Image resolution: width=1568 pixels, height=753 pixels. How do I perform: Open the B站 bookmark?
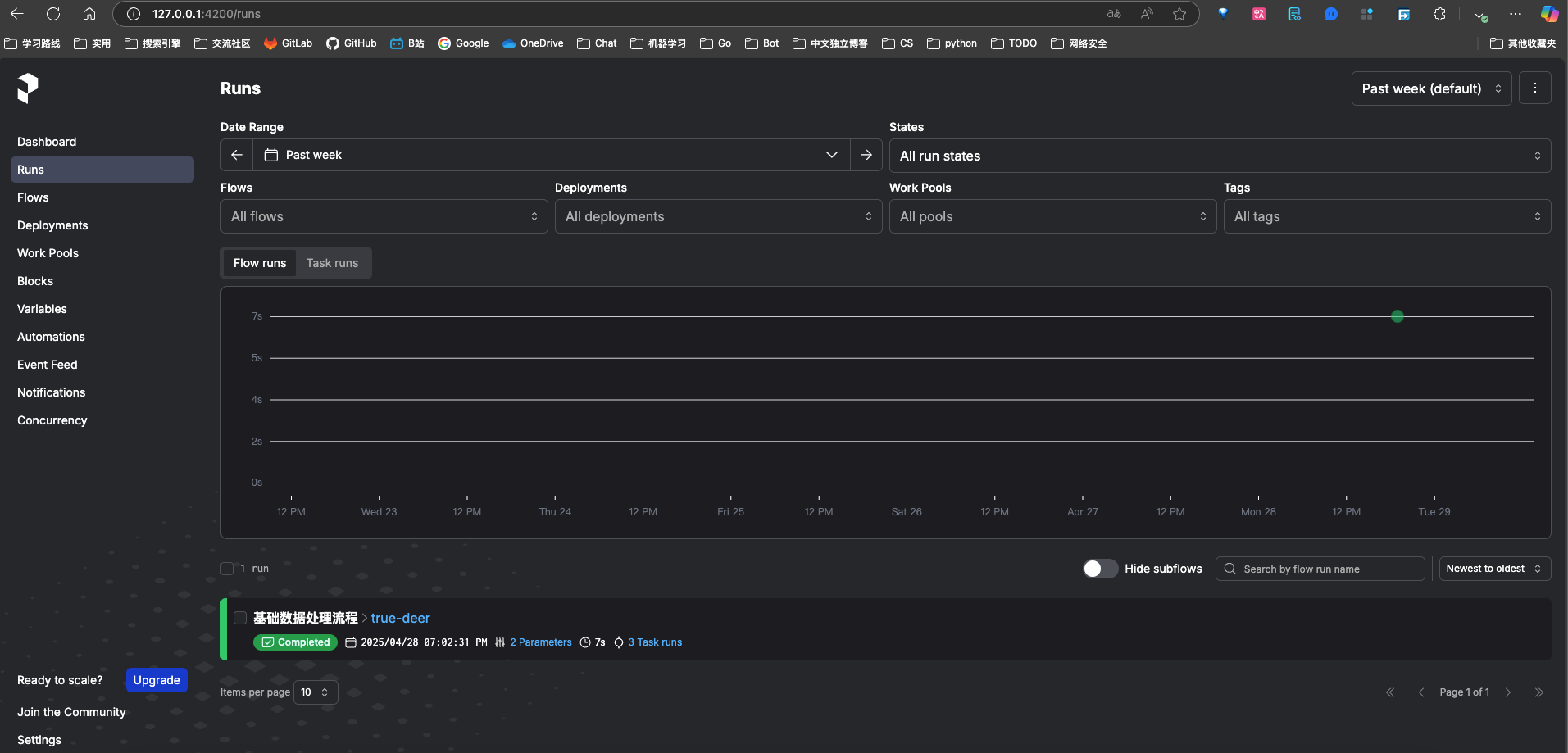pyautogui.click(x=407, y=43)
